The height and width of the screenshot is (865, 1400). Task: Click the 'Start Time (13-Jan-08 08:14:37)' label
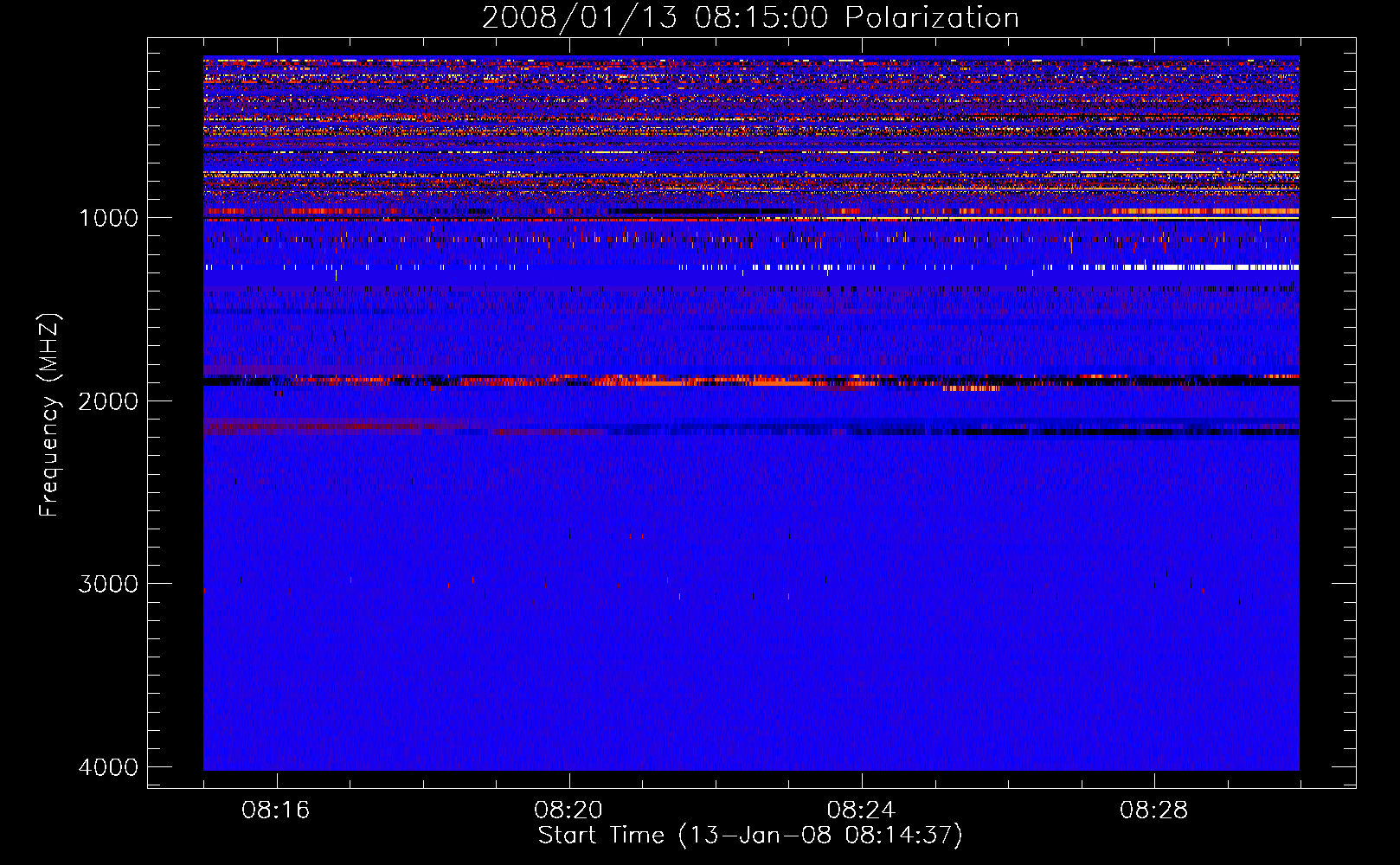750,836
